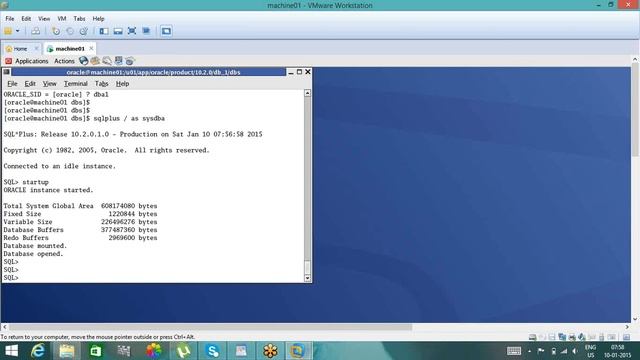
Task: Toggle the library sidebar view icon
Action: click(104, 31)
